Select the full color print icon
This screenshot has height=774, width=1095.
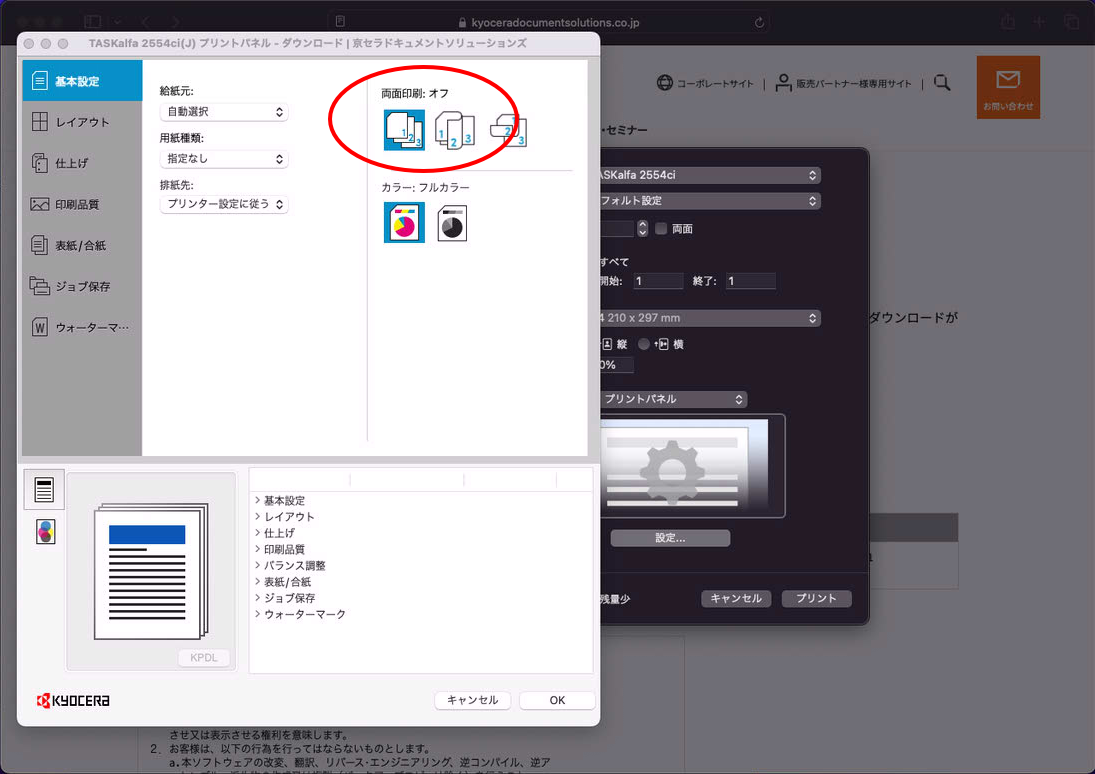(404, 222)
